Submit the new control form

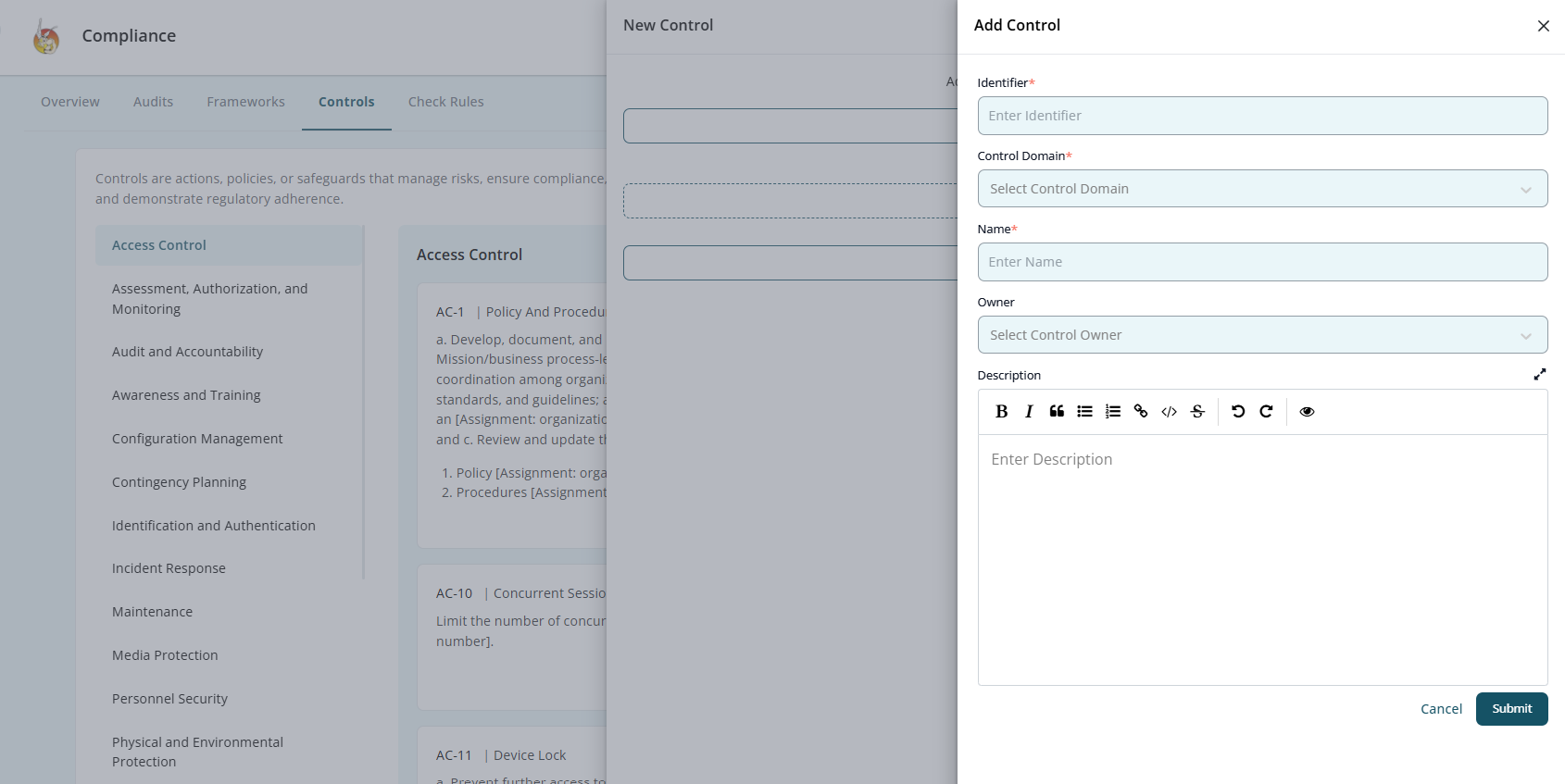click(x=1511, y=709)
